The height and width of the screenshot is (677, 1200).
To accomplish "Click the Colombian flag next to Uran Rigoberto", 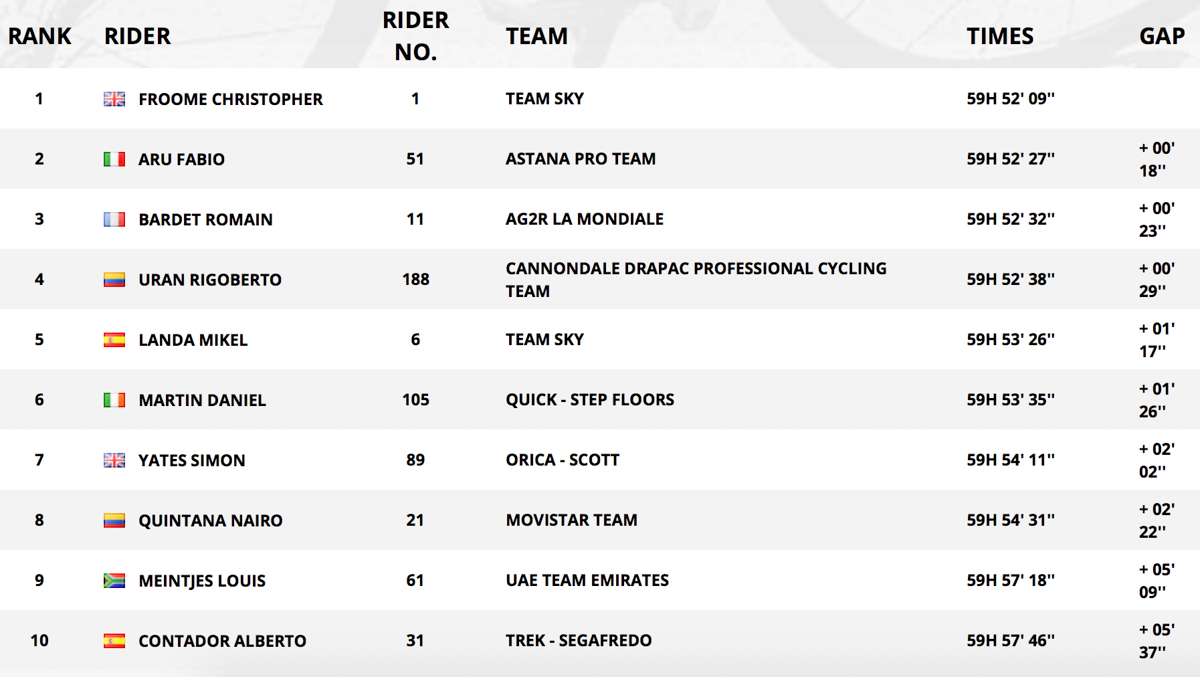I will tap(115, 279).
